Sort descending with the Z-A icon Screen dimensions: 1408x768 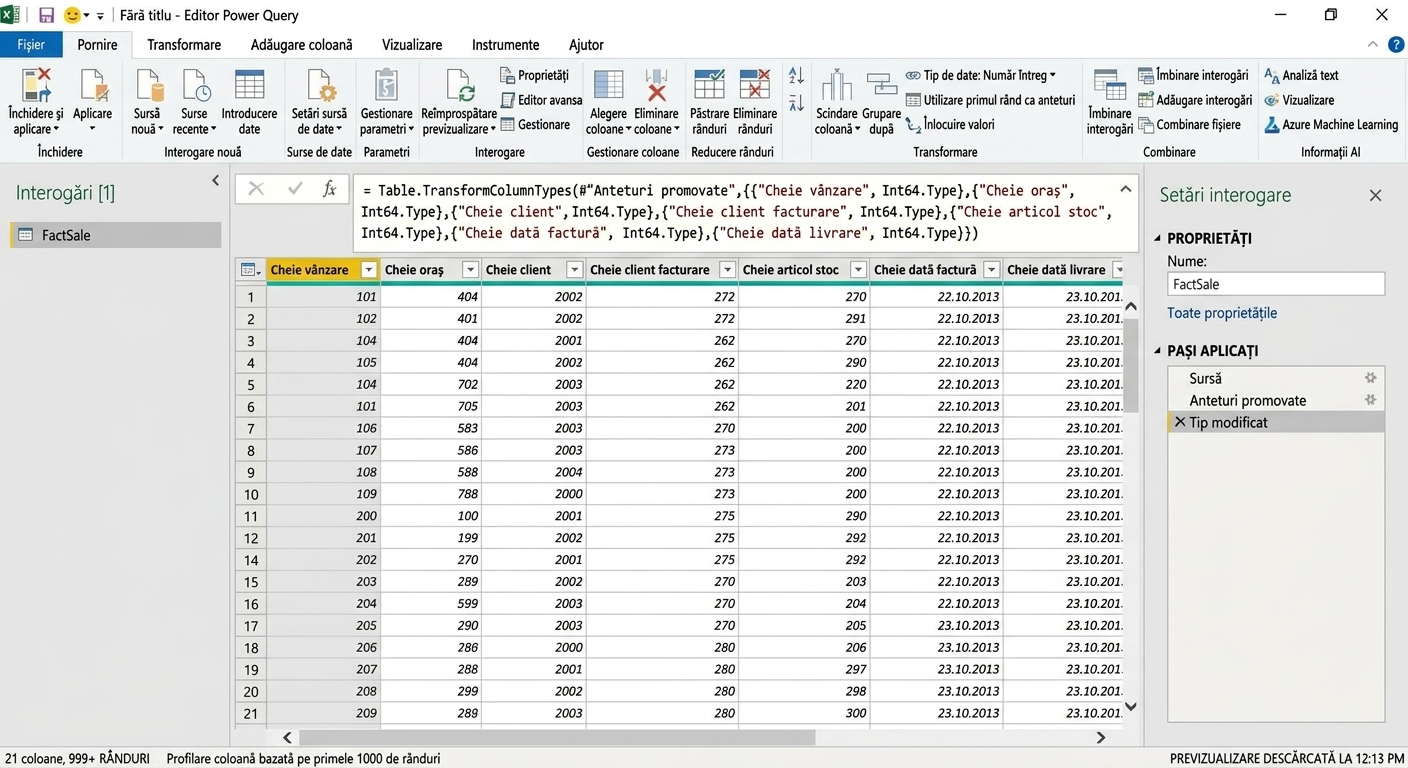(796, 102)
